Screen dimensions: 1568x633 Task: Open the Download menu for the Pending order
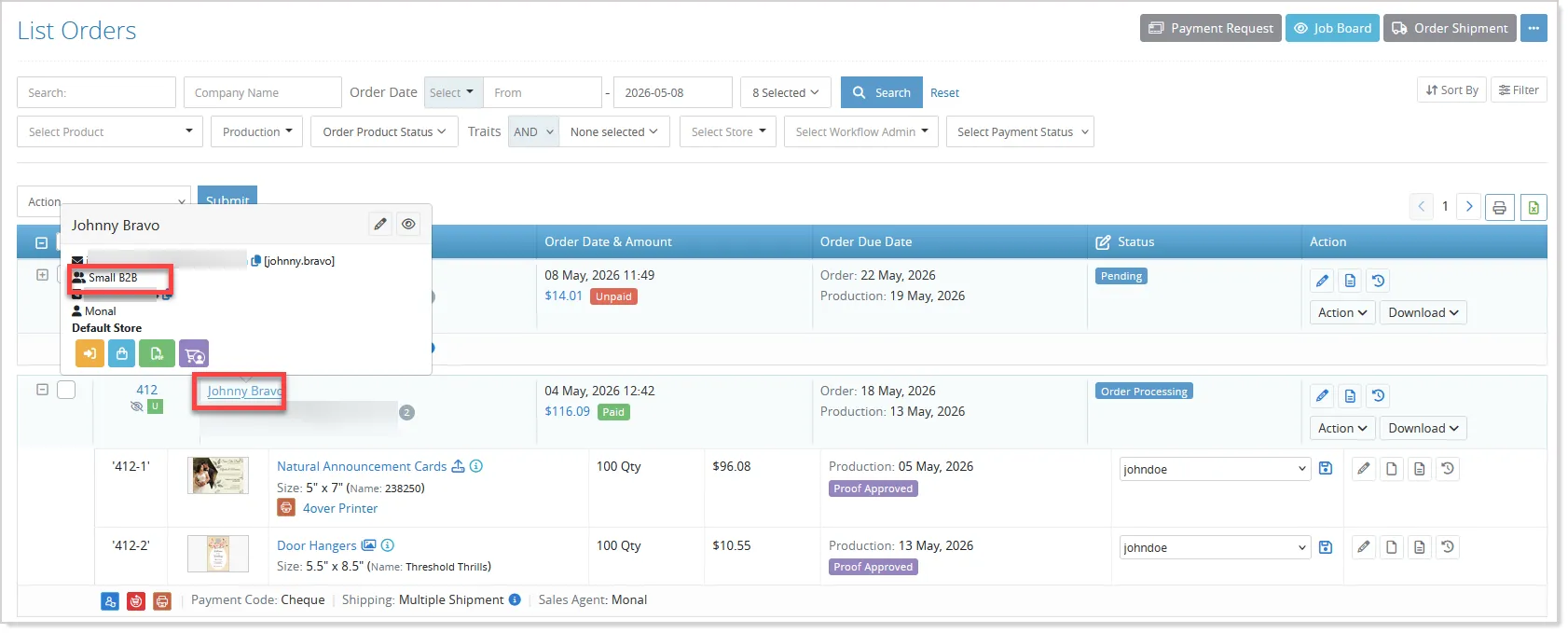[x=1424, y=312]
